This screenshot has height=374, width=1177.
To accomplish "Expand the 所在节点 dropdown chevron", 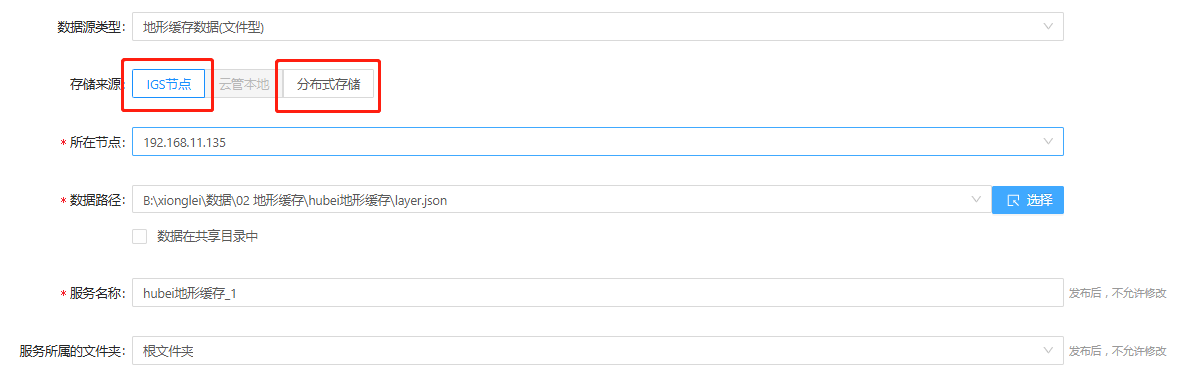I will pyautogui.click(x=1048, y=141).
